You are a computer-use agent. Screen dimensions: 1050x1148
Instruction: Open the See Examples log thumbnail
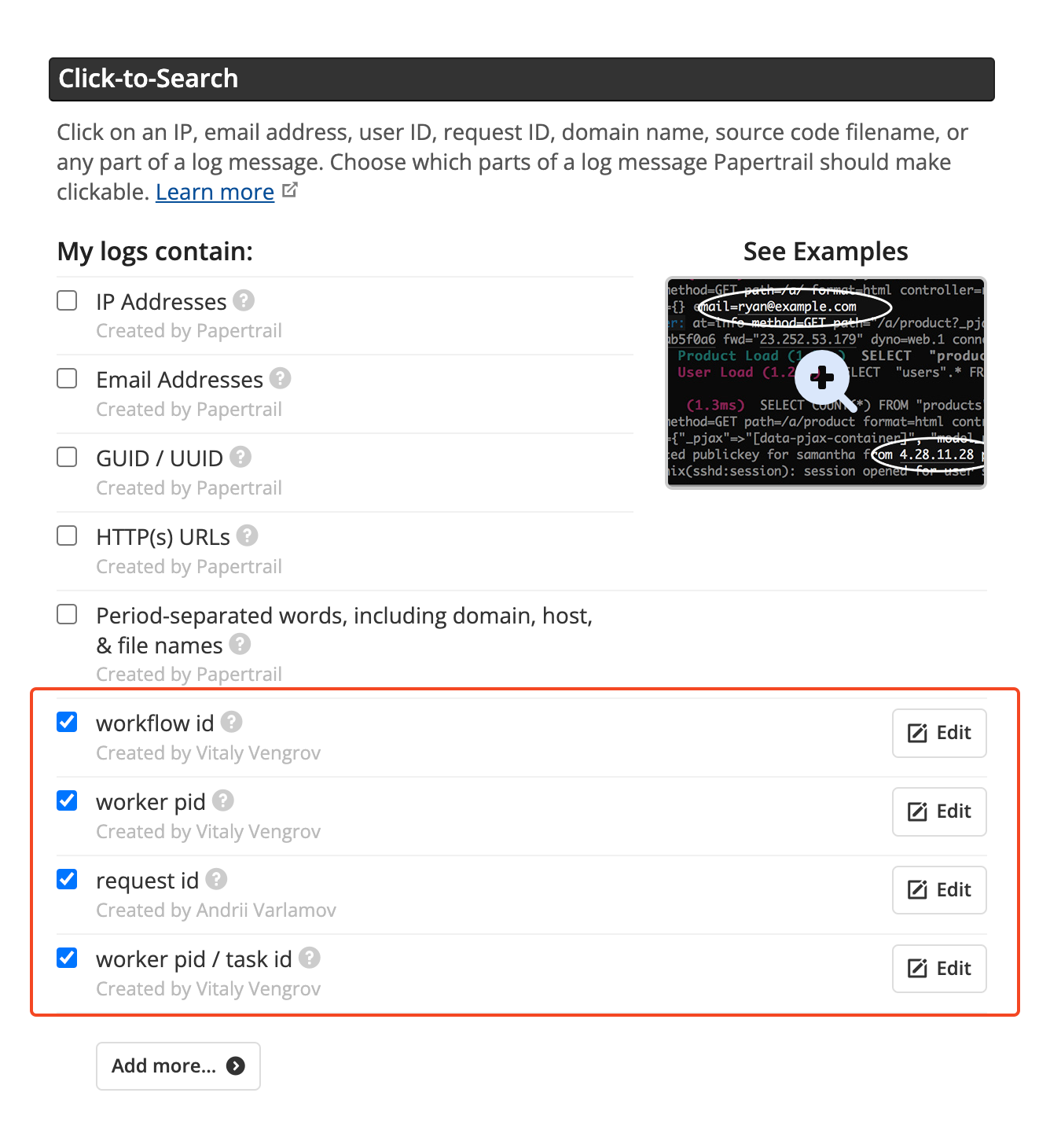(826, 383)
